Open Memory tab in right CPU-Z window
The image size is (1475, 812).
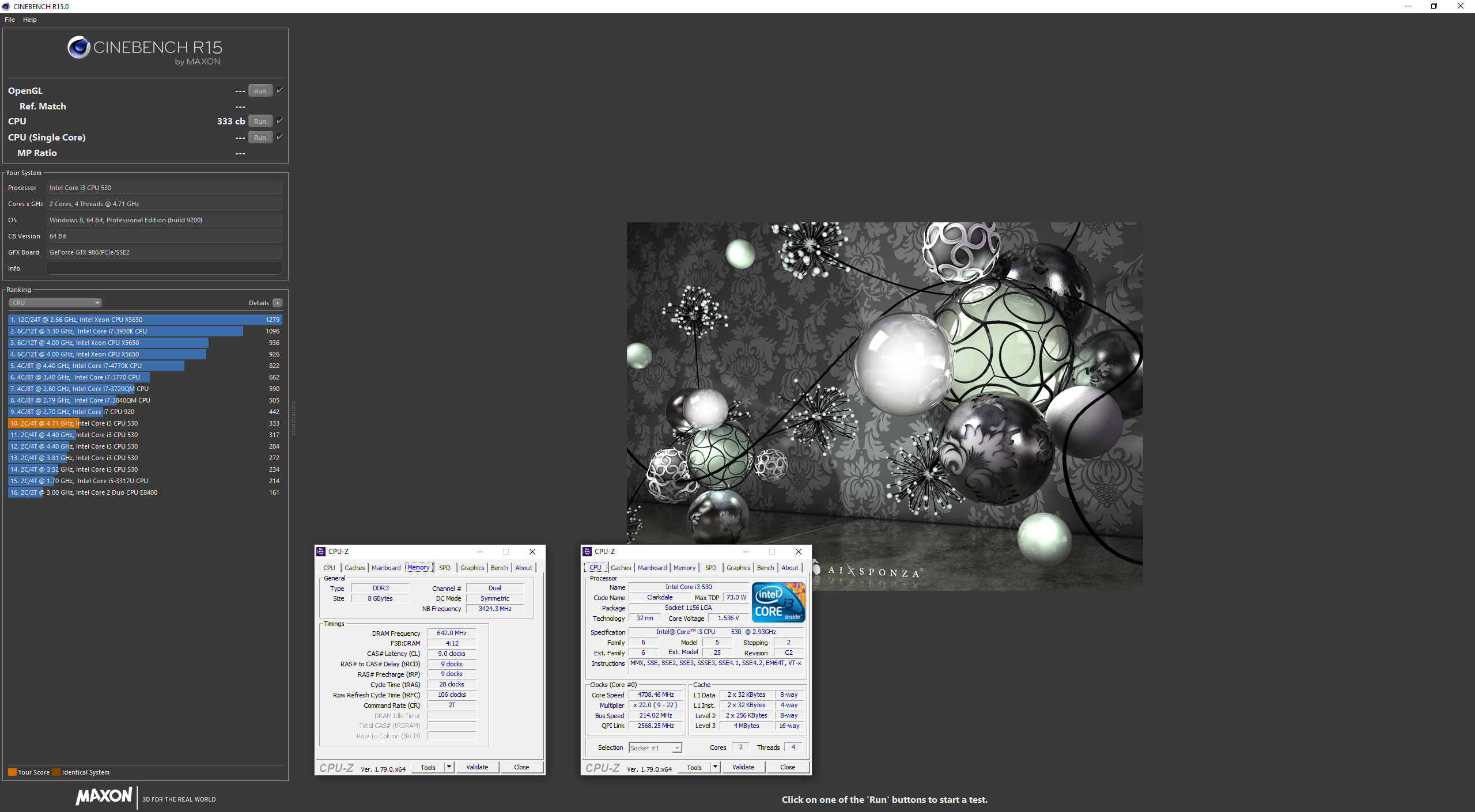click(684, 568)
